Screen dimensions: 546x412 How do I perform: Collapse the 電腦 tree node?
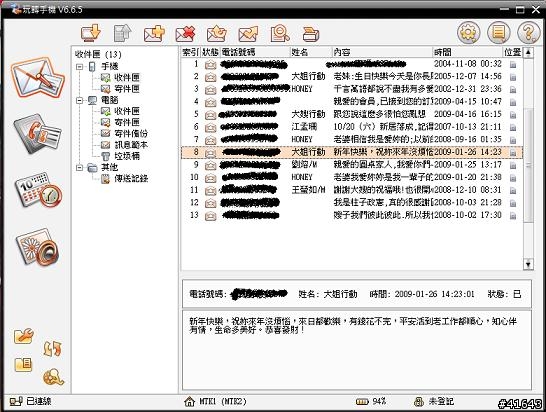[x=80, y=100]
